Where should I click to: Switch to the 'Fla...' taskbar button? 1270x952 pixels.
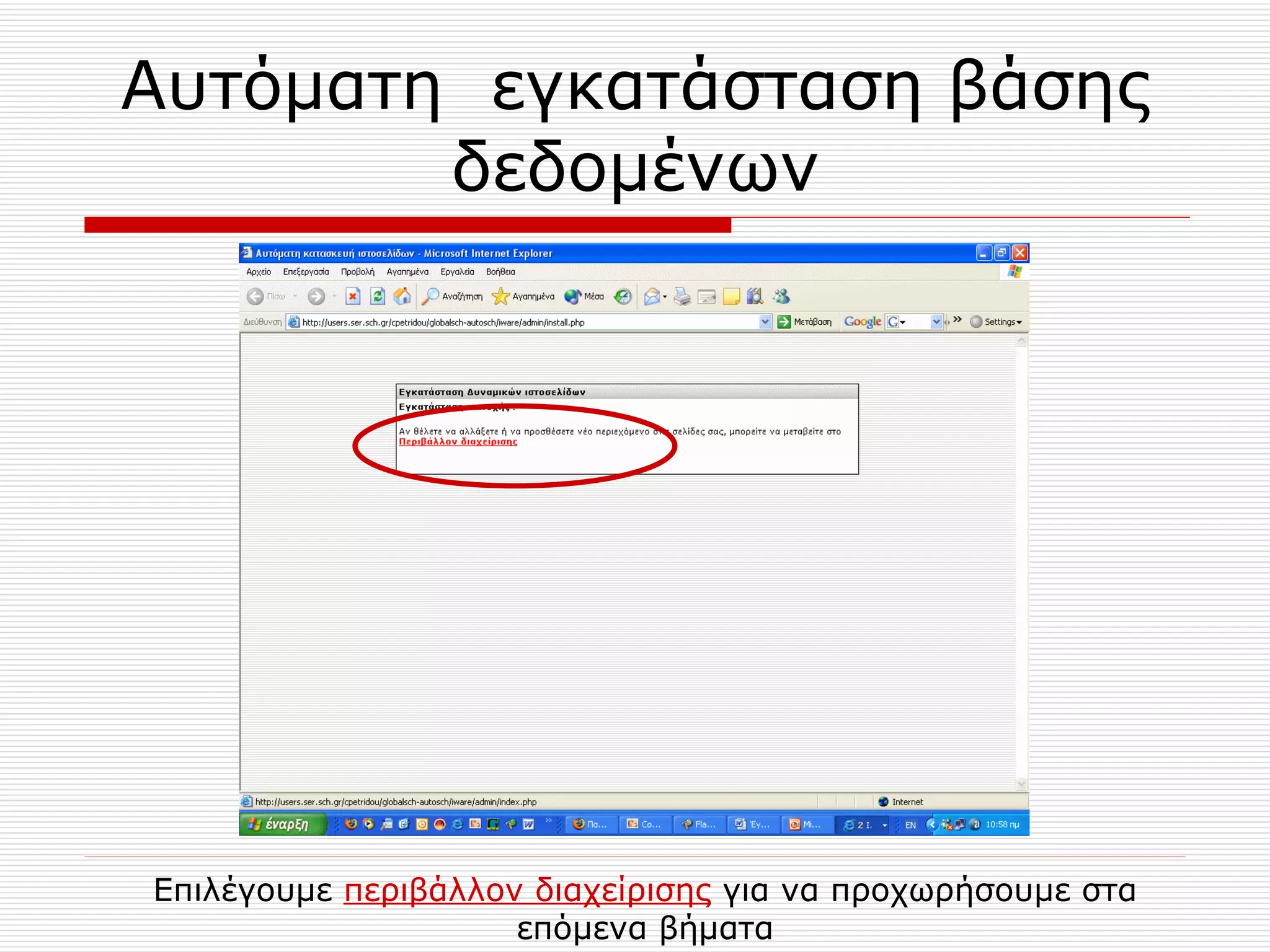pos(698,824)
